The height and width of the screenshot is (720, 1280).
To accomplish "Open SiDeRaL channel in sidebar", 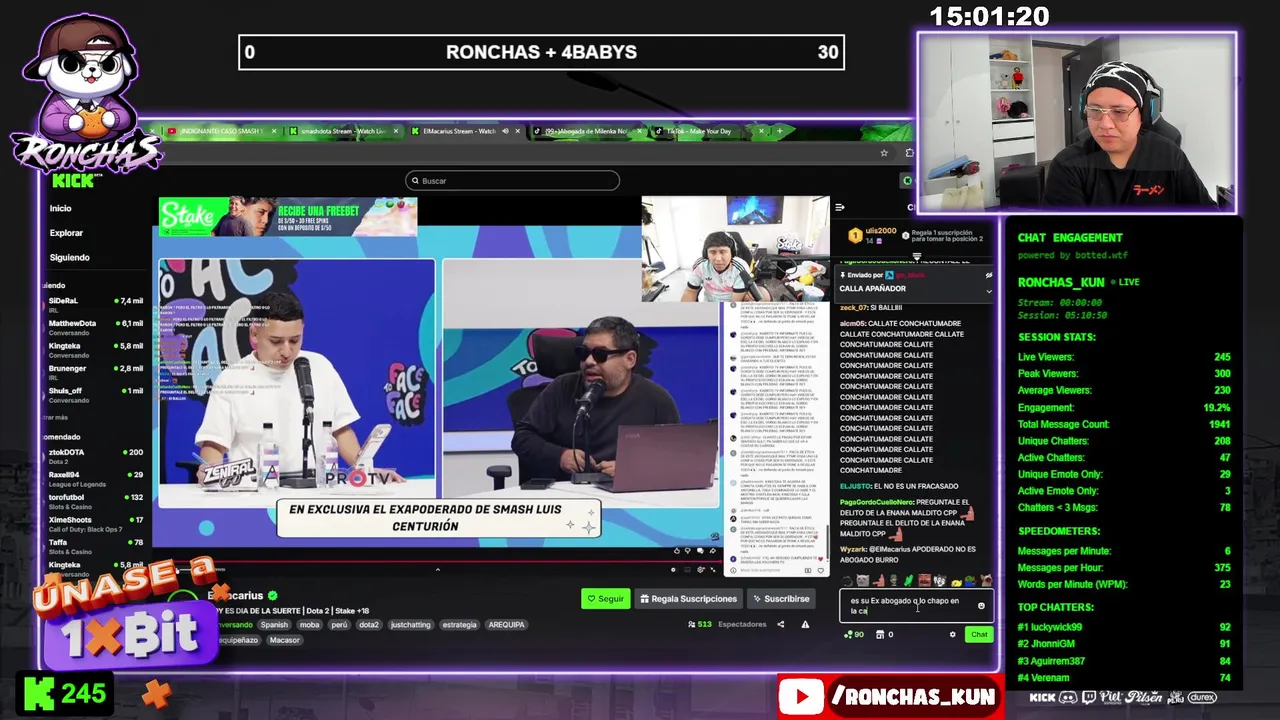I will (96, 304).
